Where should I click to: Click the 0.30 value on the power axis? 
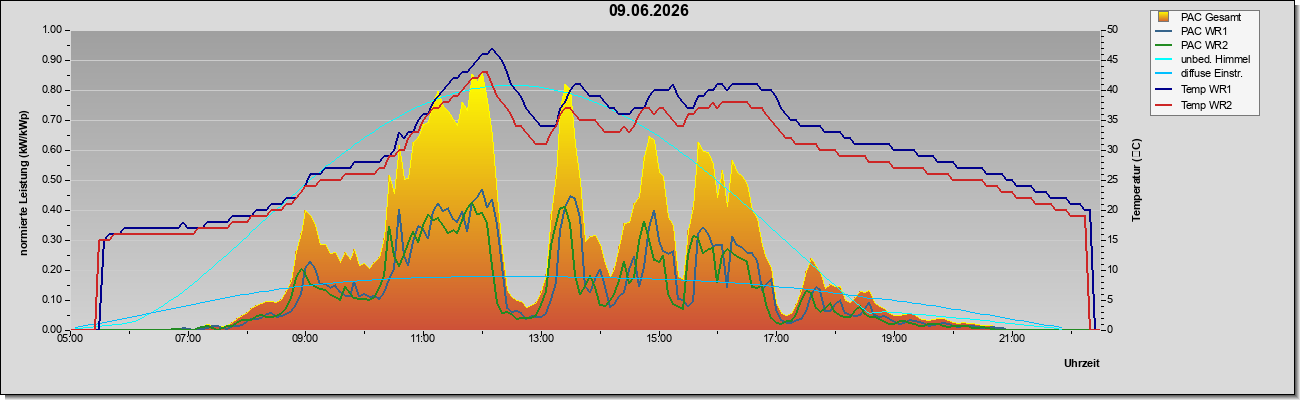click(x=51, y=240)
